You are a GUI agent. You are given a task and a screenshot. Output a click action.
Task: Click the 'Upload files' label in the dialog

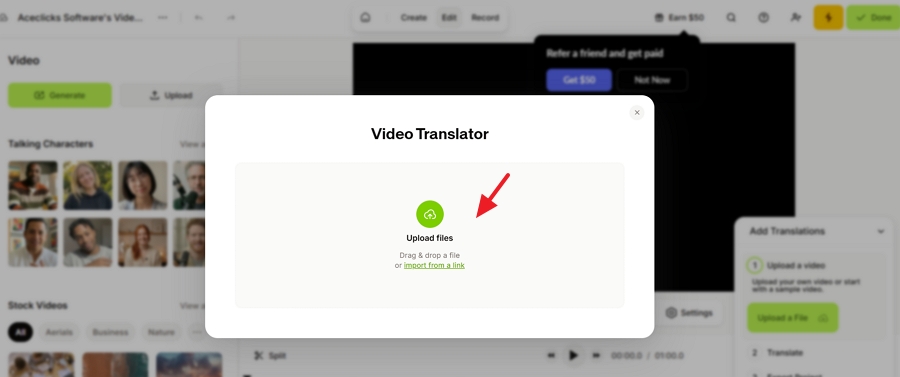click(x=429, y=238)
